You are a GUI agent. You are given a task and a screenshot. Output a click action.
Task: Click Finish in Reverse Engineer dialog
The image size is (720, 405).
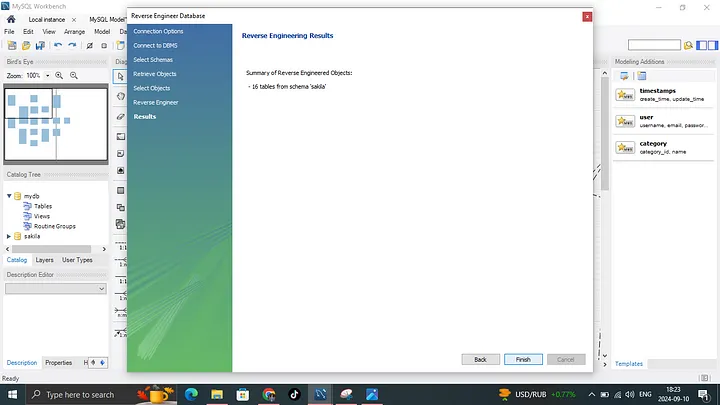[x=523, y=360]
